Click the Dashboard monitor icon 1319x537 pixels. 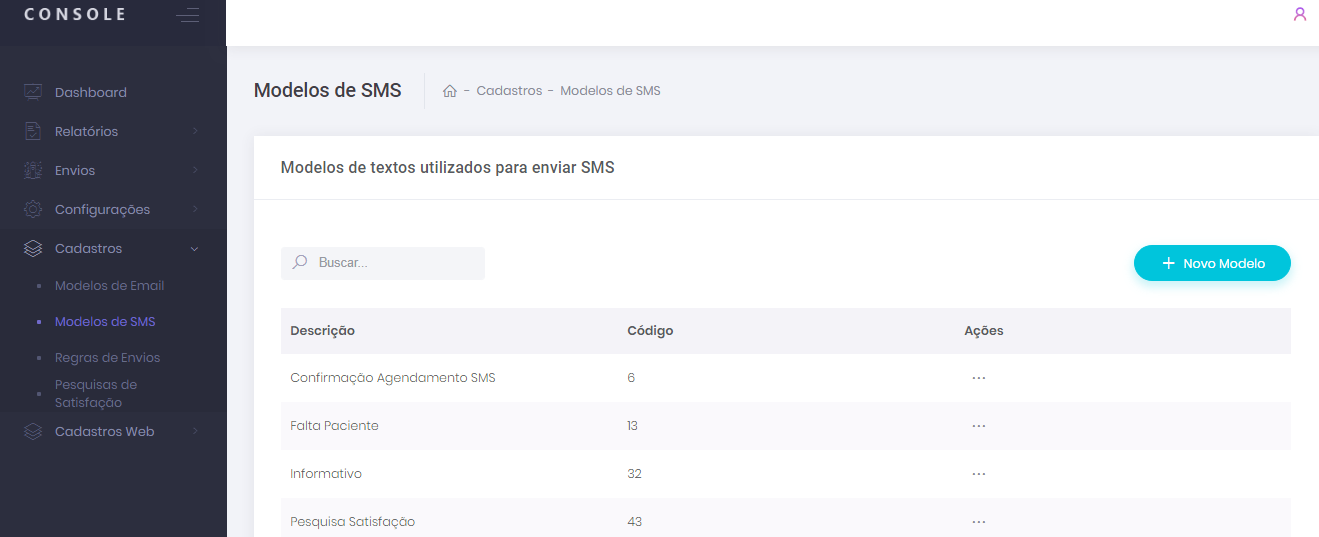(33, 92)
